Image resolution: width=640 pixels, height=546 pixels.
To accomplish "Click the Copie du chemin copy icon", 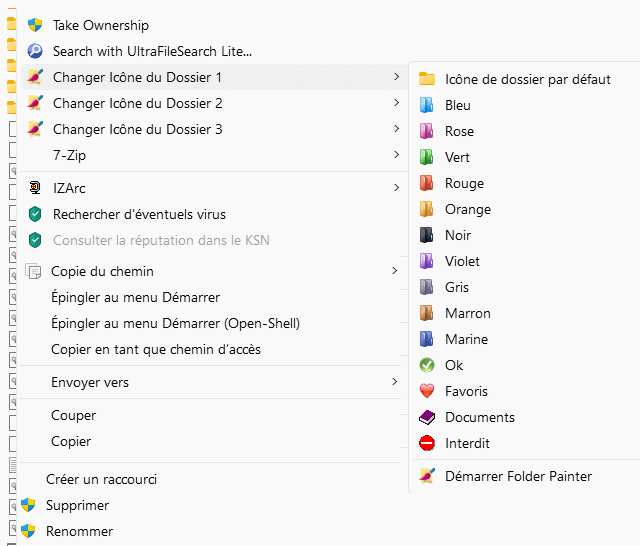I will tap(33, 271).
